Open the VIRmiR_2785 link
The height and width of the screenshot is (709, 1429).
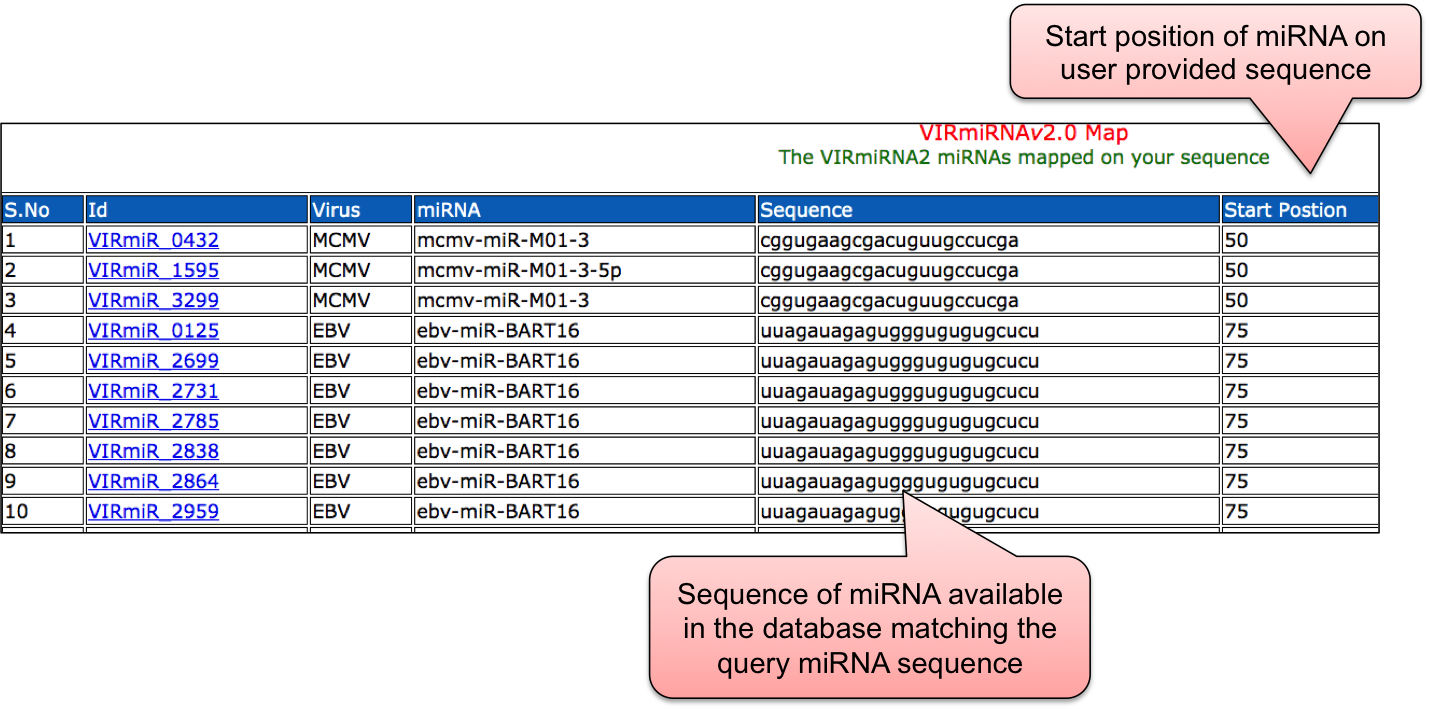153,421
